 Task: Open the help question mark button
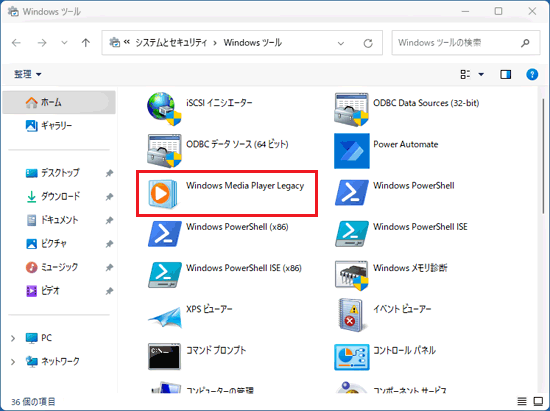click(x=532, y=74)
